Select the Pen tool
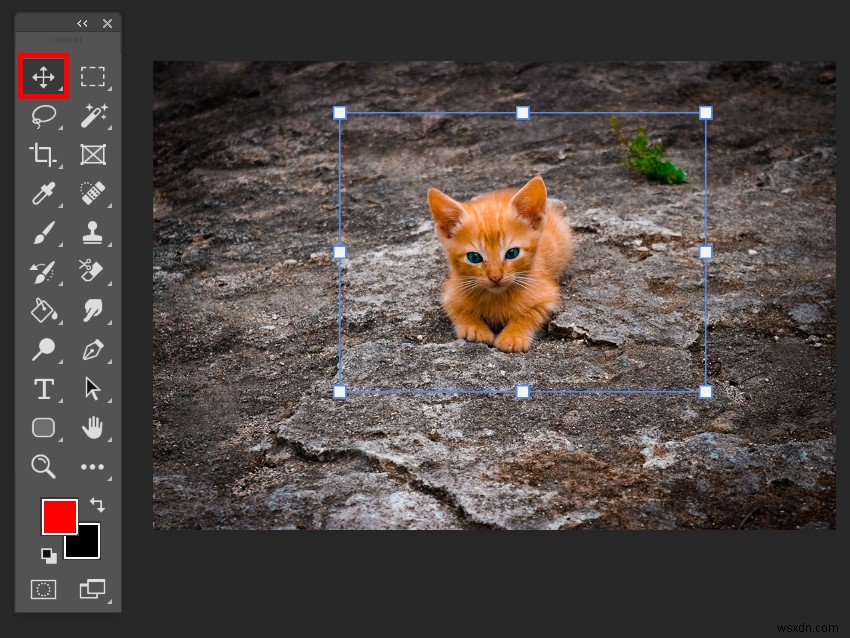Viewport: 850px width, 638px height. (x=93, y=350)
